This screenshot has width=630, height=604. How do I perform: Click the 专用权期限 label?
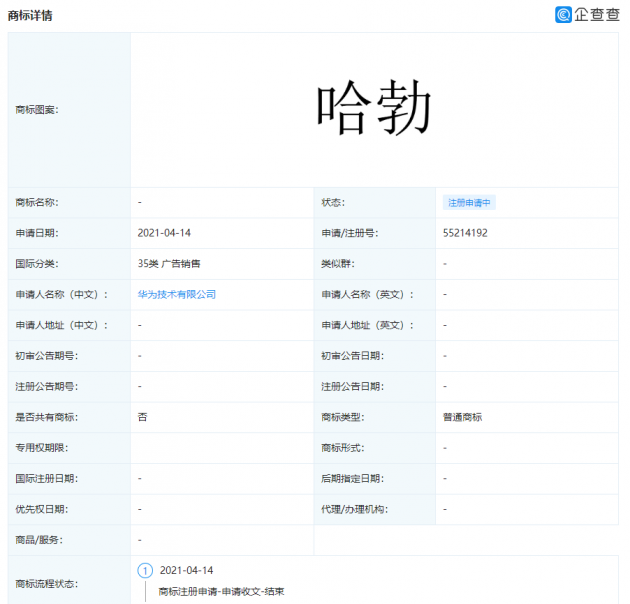42,448
